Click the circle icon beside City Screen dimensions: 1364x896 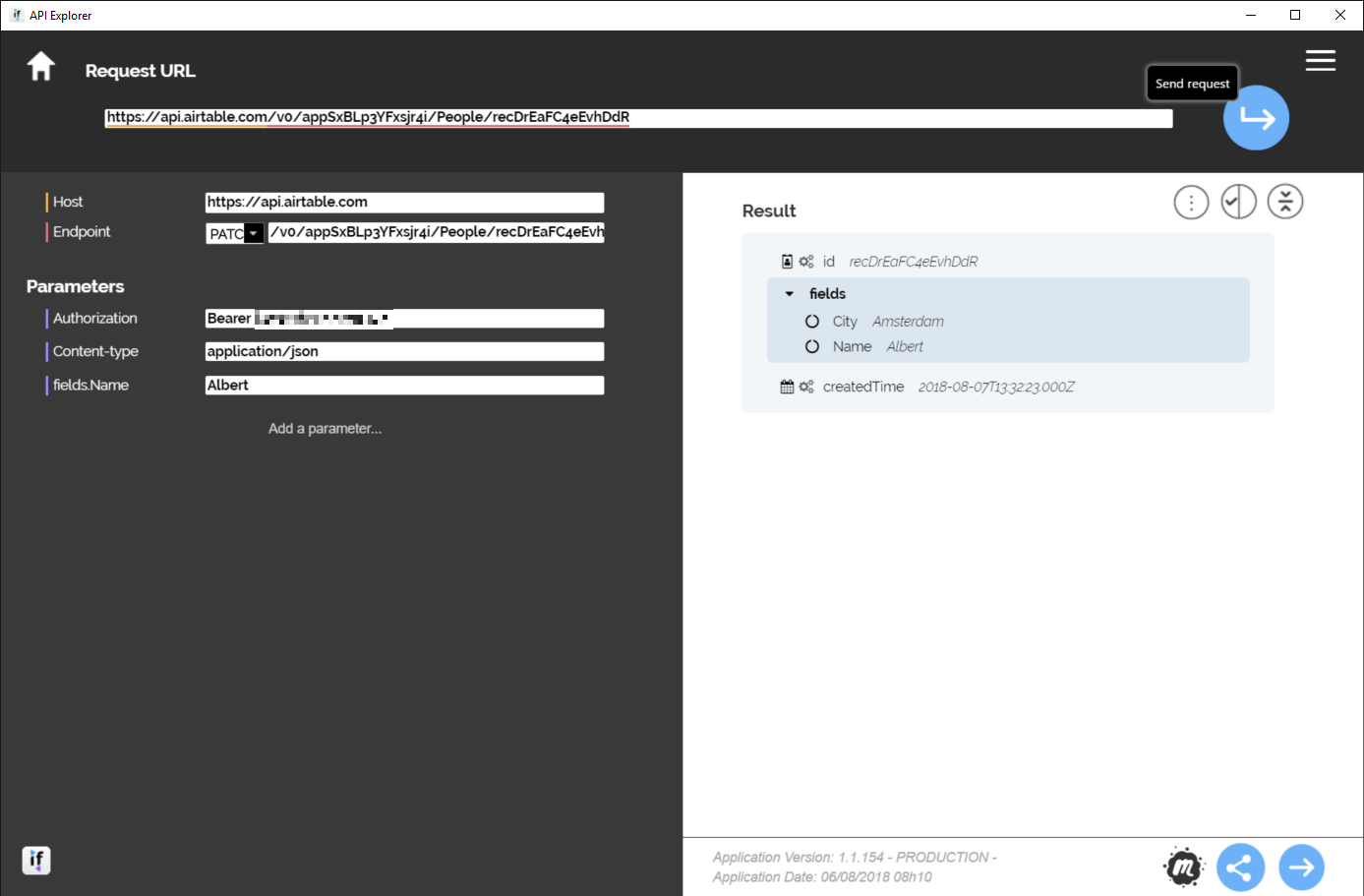812,322
